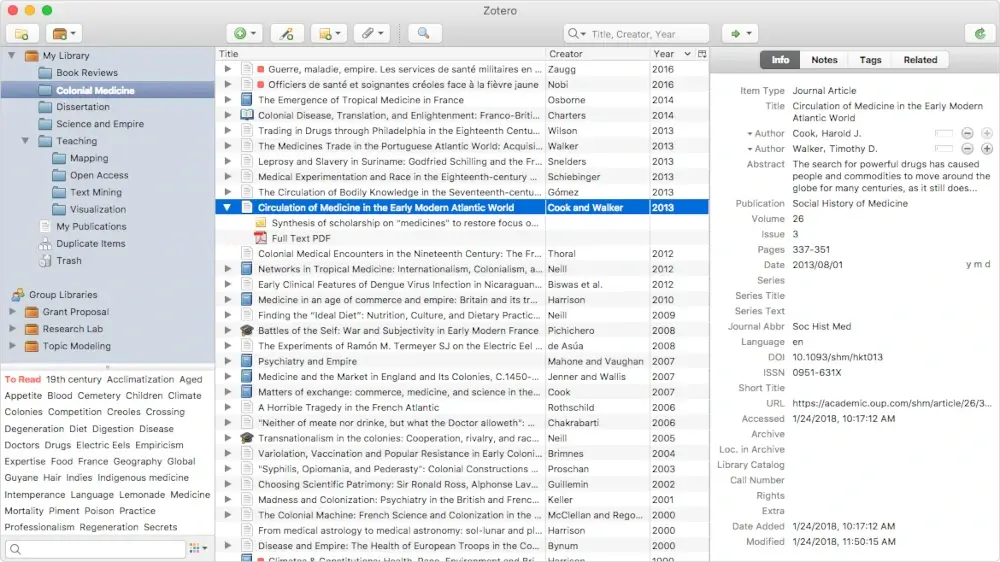The width and height of the screenshot is (1000, 562).
Task: Expand the Grant Proposal group library
Action: [12, 312]
